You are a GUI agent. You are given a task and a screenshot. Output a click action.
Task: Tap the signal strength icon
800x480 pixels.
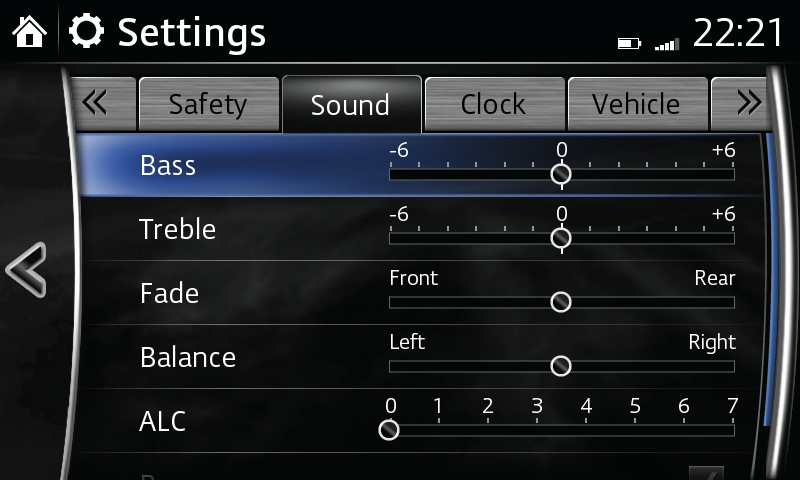tap(666, 43)
